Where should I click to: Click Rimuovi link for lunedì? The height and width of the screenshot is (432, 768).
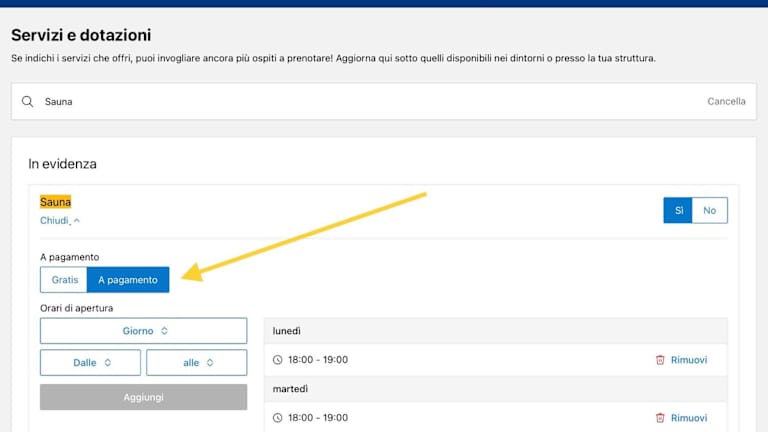click(x=688, y=360)
